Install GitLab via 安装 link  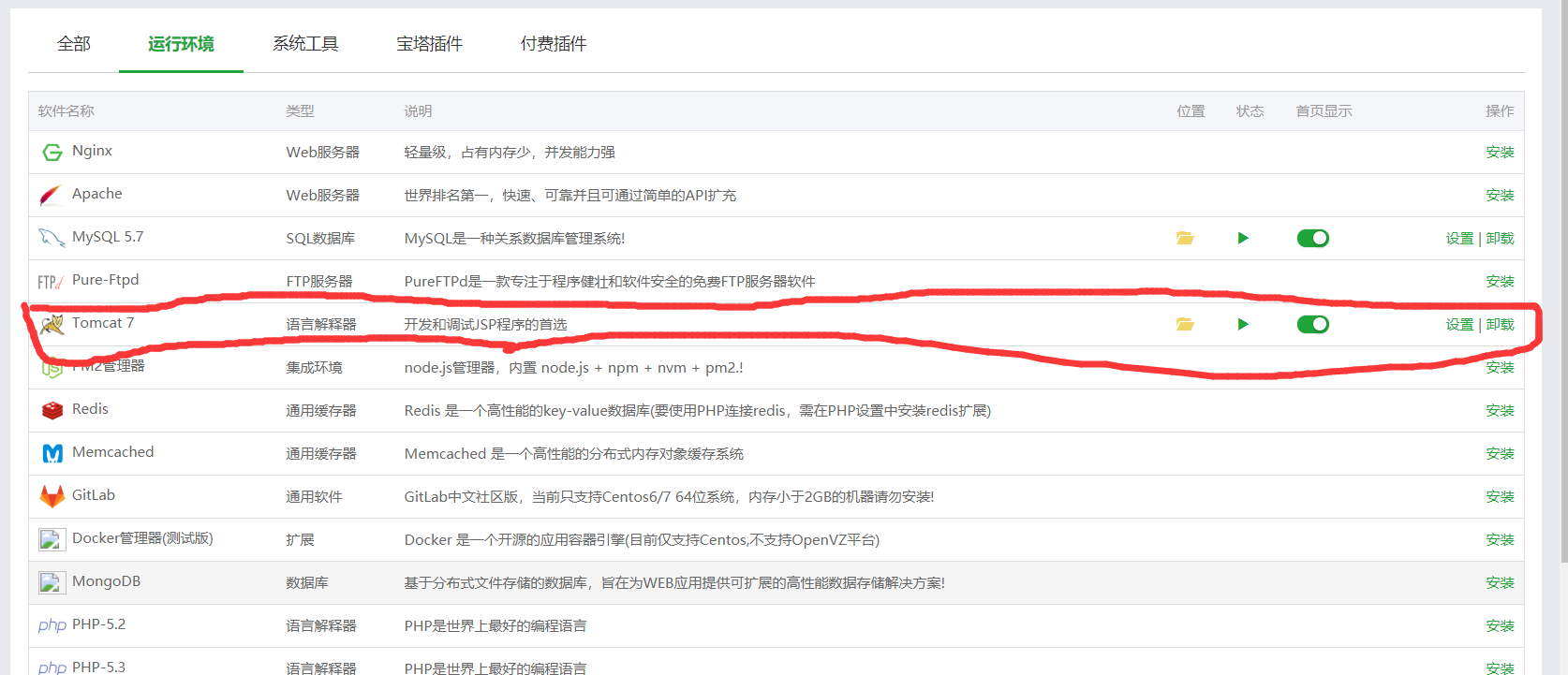tap(1500, 497)
